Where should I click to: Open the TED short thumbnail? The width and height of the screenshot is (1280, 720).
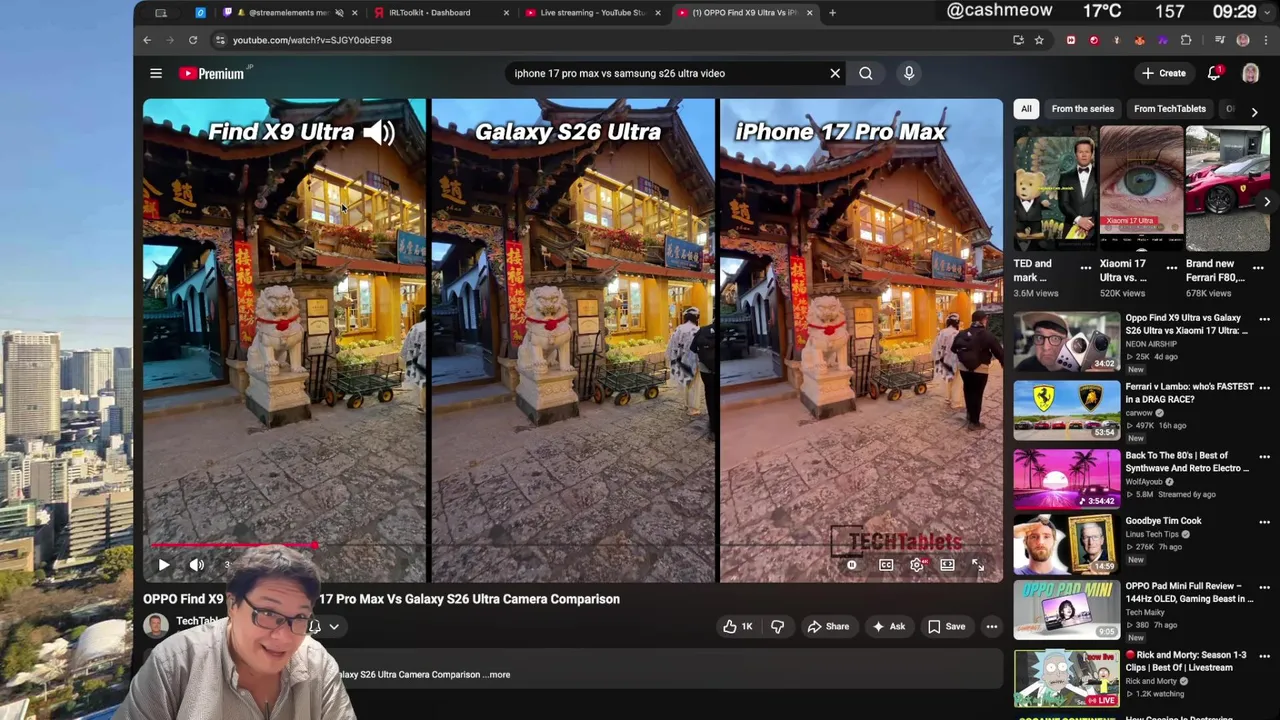tap(1055, 188)
